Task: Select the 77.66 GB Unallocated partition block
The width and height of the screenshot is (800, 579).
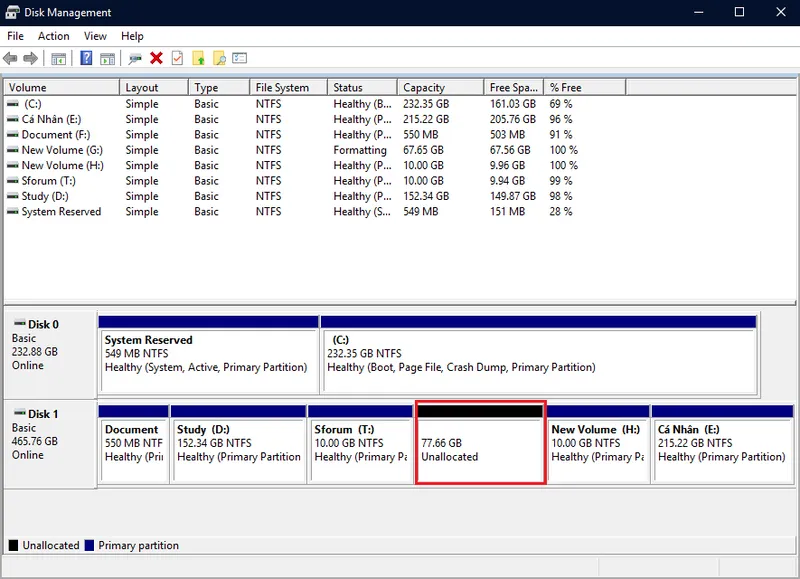Action: click(x=480, y=450)
